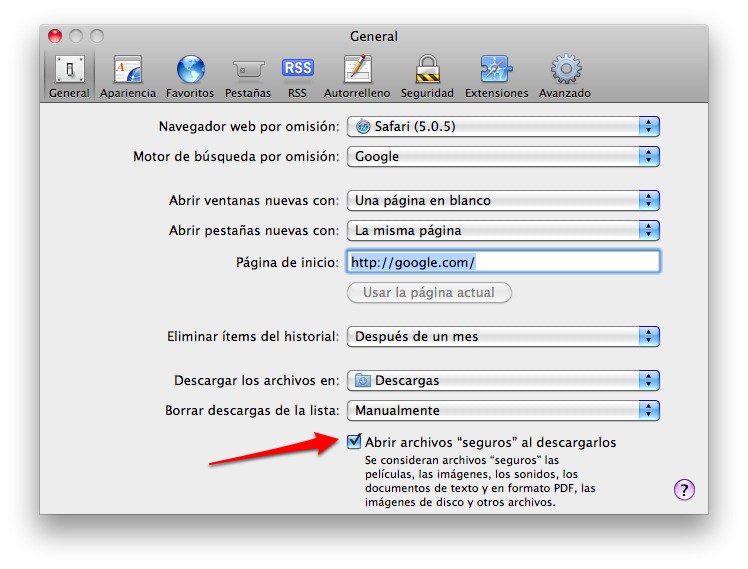748x569 pixels.
Task: Click the Página de inicio URL field
Action: click(503, 261)
